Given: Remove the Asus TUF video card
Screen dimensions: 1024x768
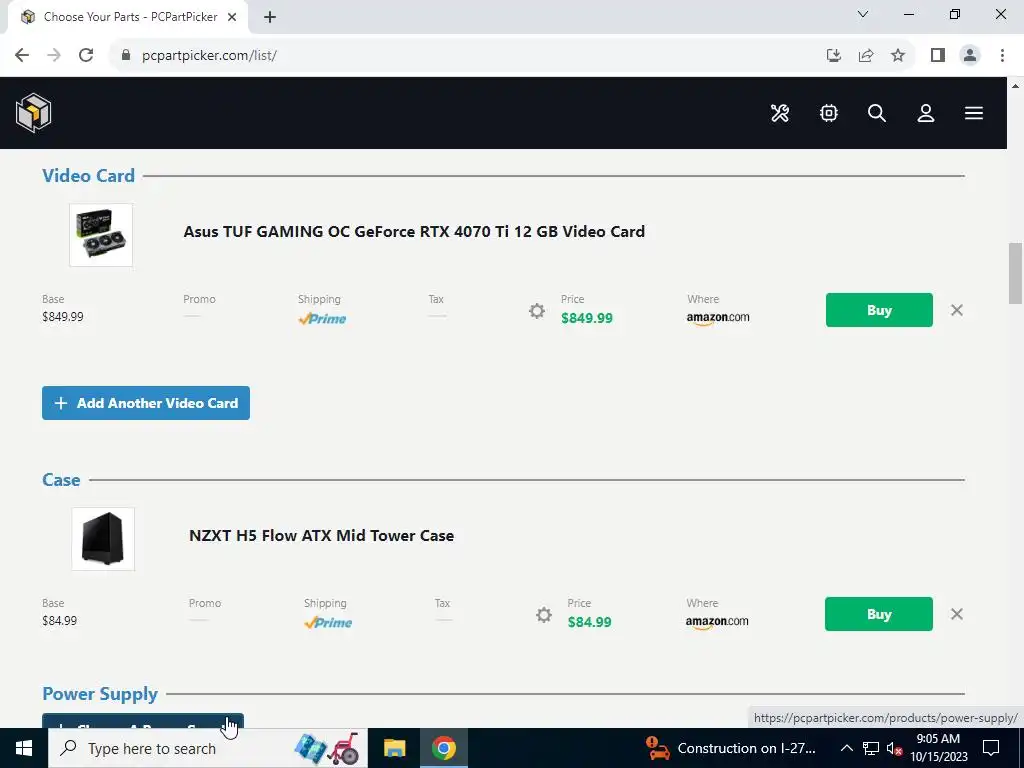Looking at the screenshot, I should (957, 310).
